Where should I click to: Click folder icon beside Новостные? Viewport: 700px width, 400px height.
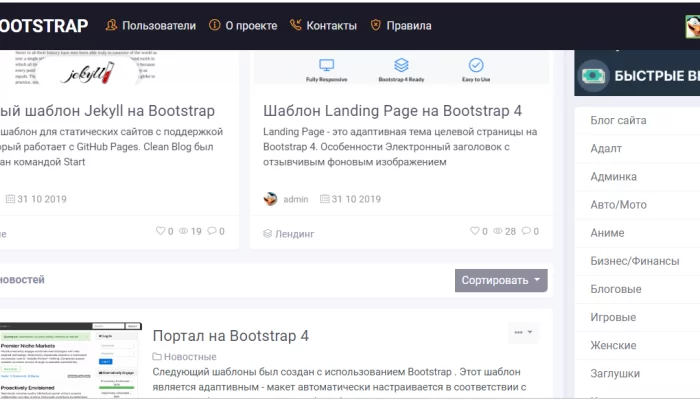157,357
